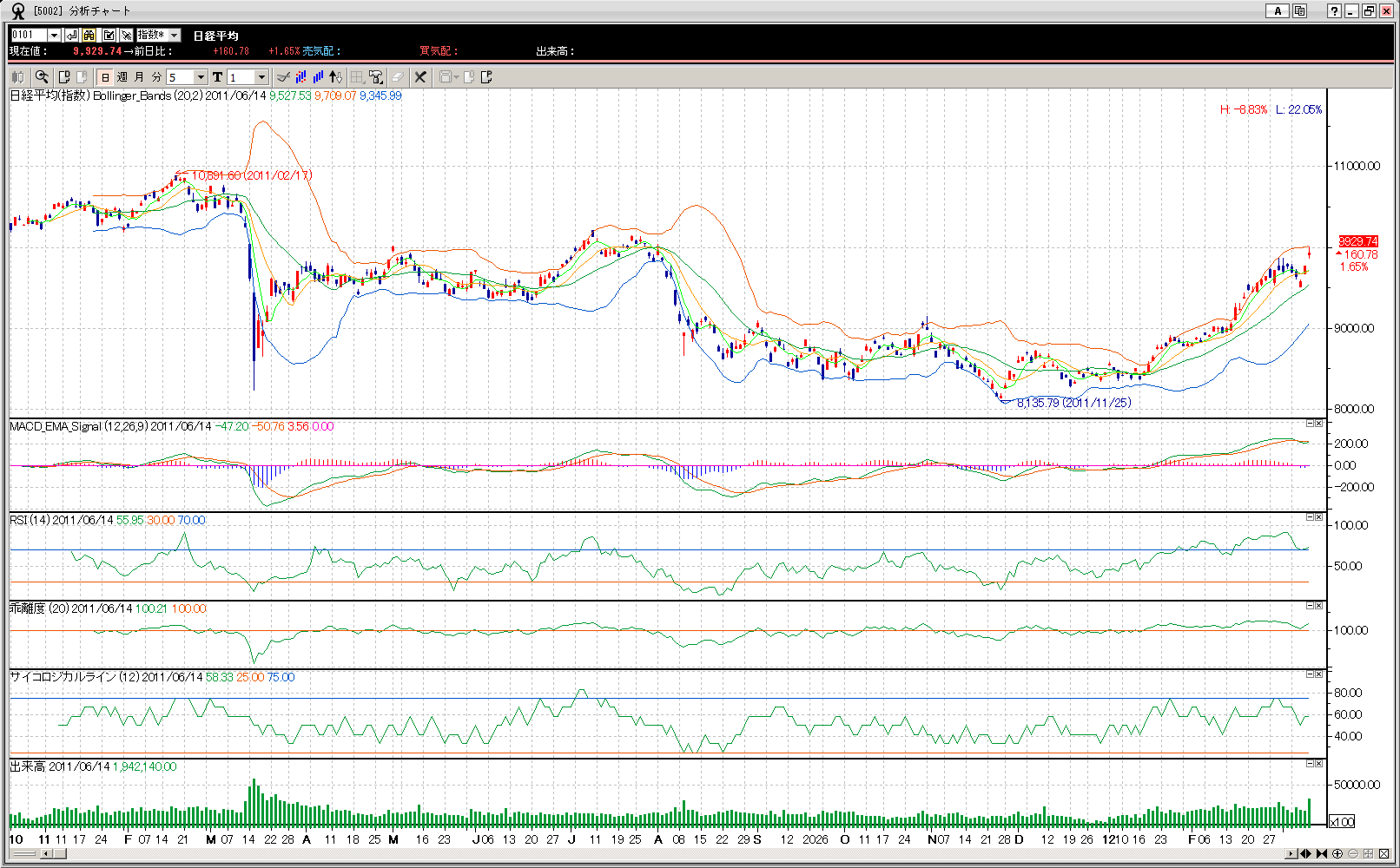The image size is (1400, 868).
Task: Click the A button in title bar
Action: (x=1277, y=11)
